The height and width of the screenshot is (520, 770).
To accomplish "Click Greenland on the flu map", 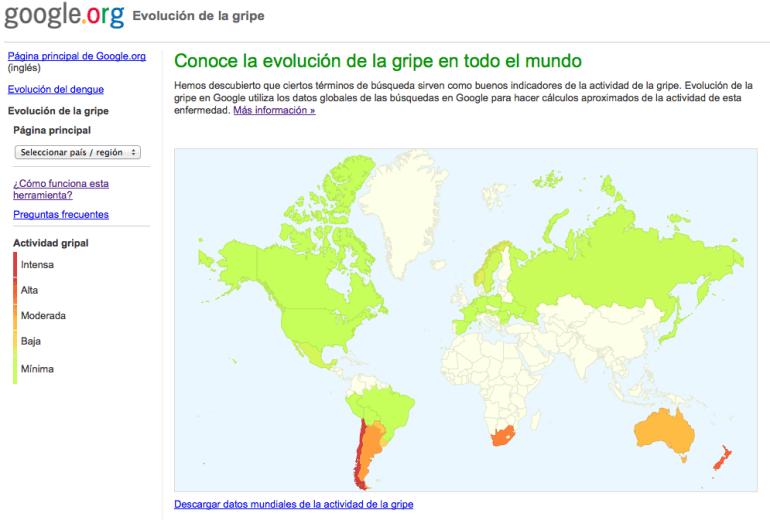I will click(403, 211).
